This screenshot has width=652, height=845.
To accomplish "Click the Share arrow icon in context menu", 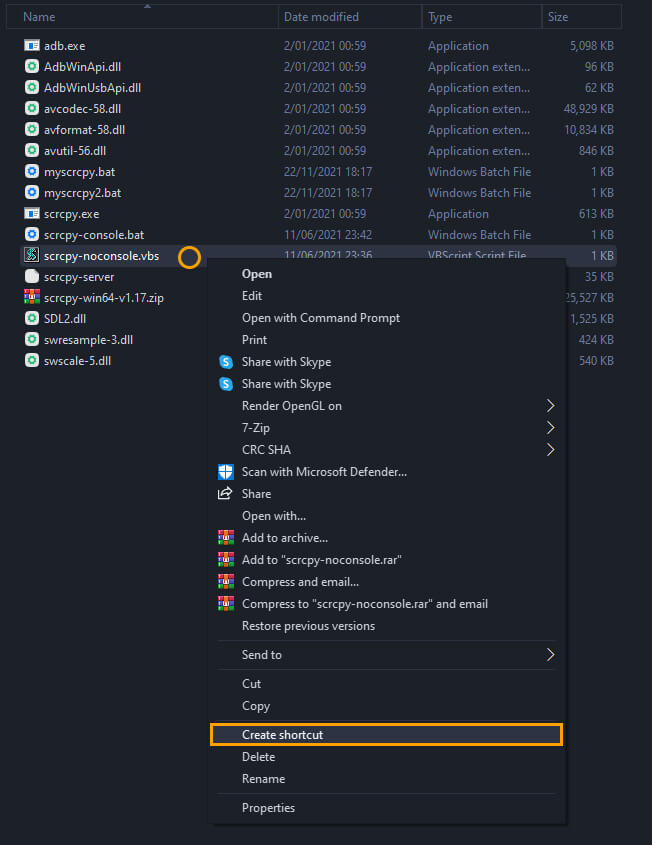I will (225, 494).
